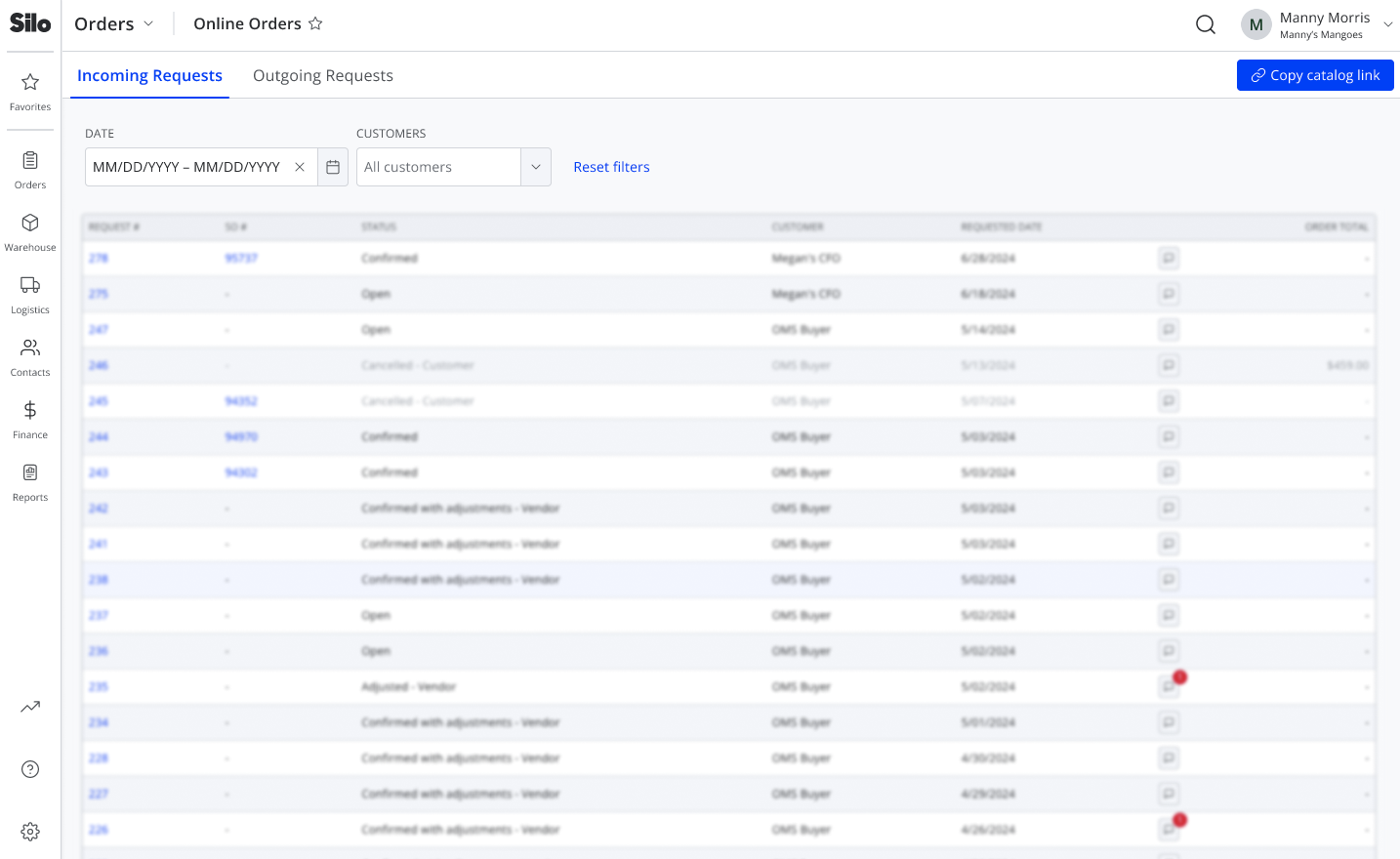The height and width of the screenshot is (859, 1400).
Task: Open request number 243
Action: tap(99, 472)
